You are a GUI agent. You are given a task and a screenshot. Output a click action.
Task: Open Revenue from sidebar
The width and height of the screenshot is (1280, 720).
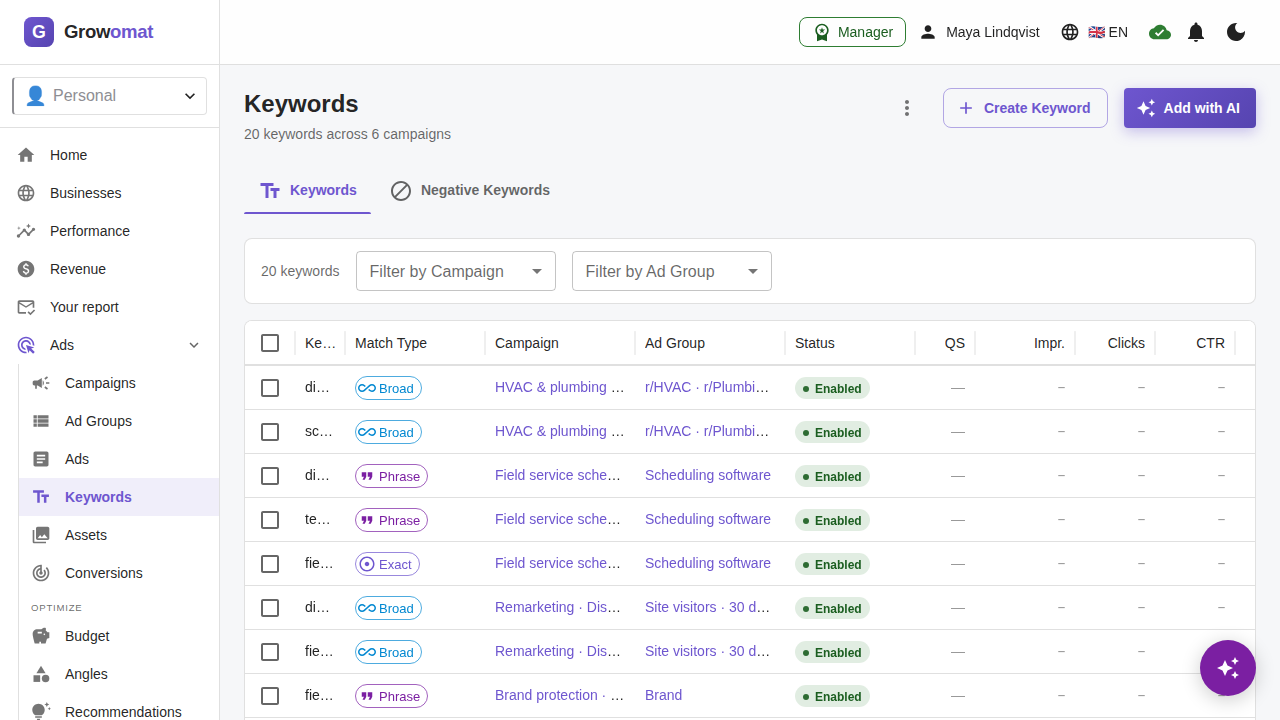coord(109,269)
